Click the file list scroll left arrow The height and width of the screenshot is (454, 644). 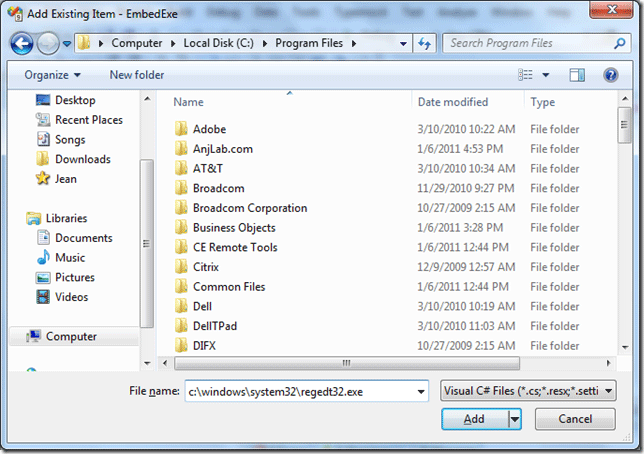165,363
